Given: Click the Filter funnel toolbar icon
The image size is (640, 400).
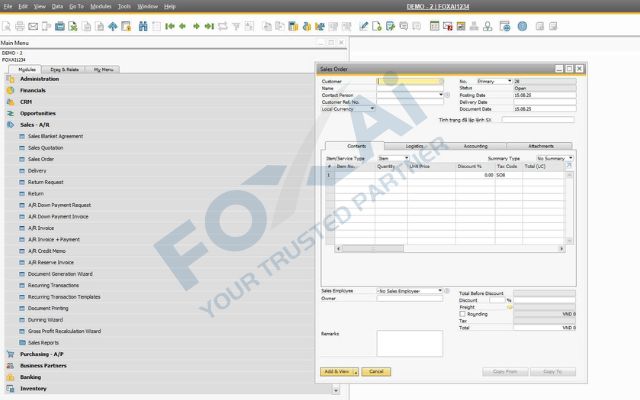Looking at the screenshot, I should 236,27.
